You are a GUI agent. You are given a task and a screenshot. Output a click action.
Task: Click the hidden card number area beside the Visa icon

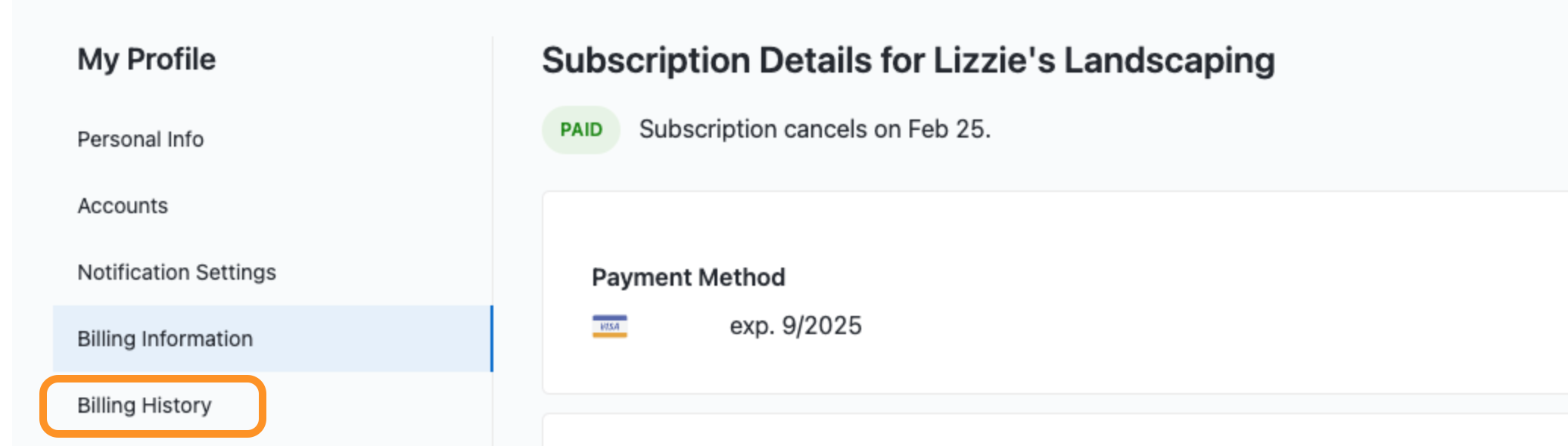coord(677,326)
